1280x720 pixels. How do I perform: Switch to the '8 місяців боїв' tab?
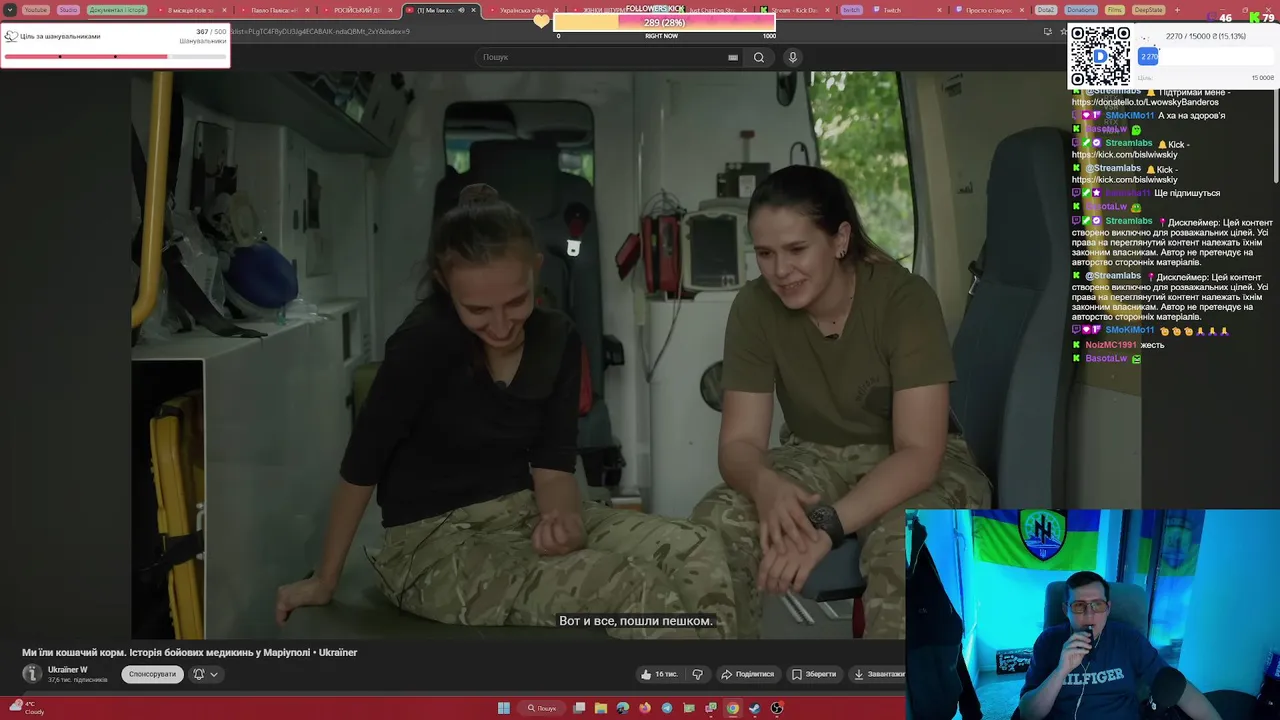(x=191, y=10)
